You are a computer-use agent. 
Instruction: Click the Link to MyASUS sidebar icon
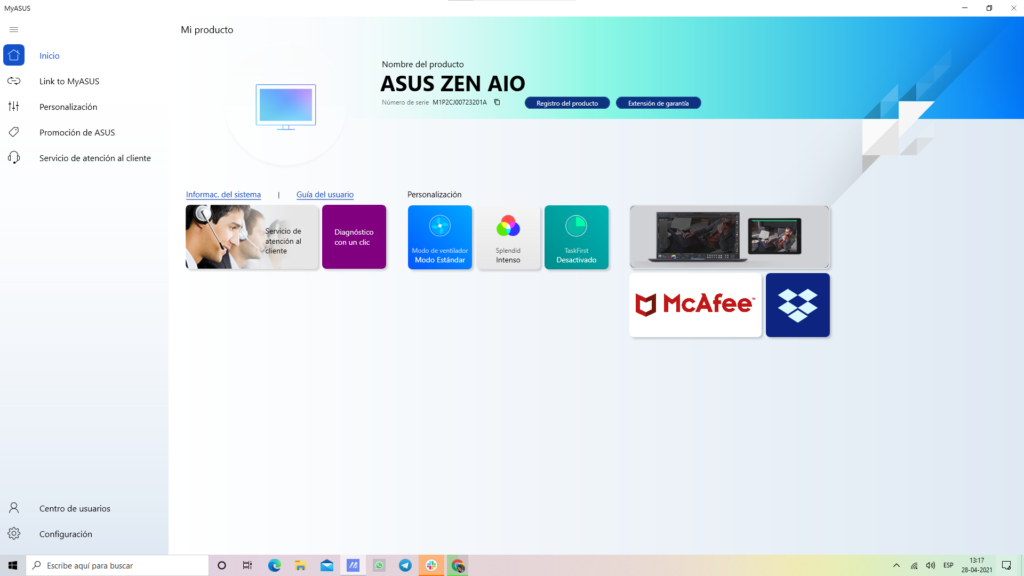14,81
